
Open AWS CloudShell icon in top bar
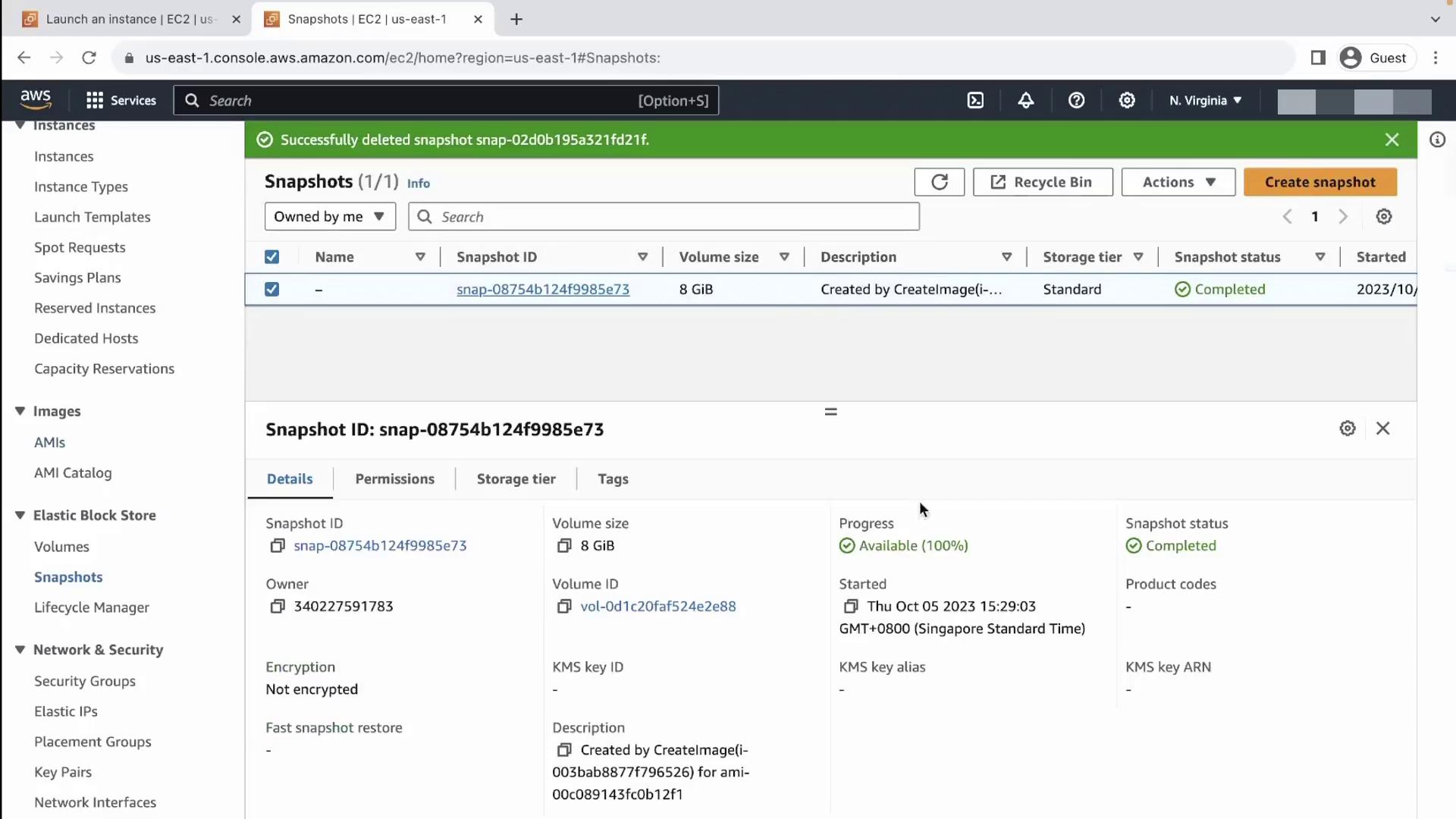pos(975,100)
